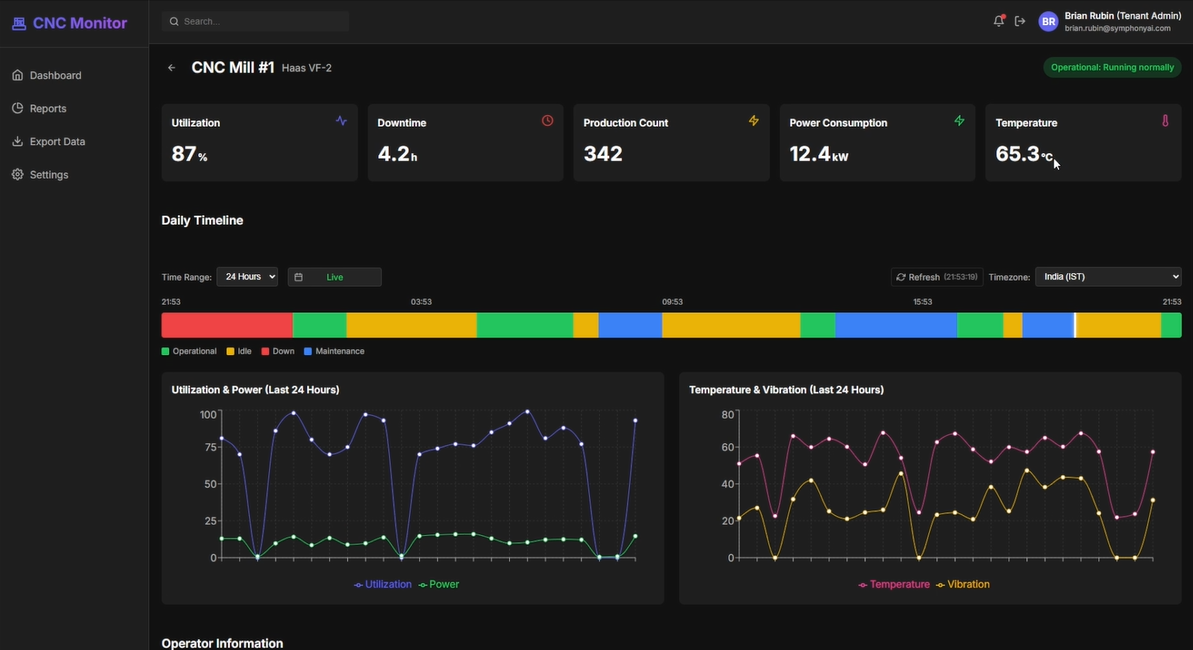This screenshot has height=650, width=1193.
Task: Open the Live date picker field
Action: tap(335, 277)
